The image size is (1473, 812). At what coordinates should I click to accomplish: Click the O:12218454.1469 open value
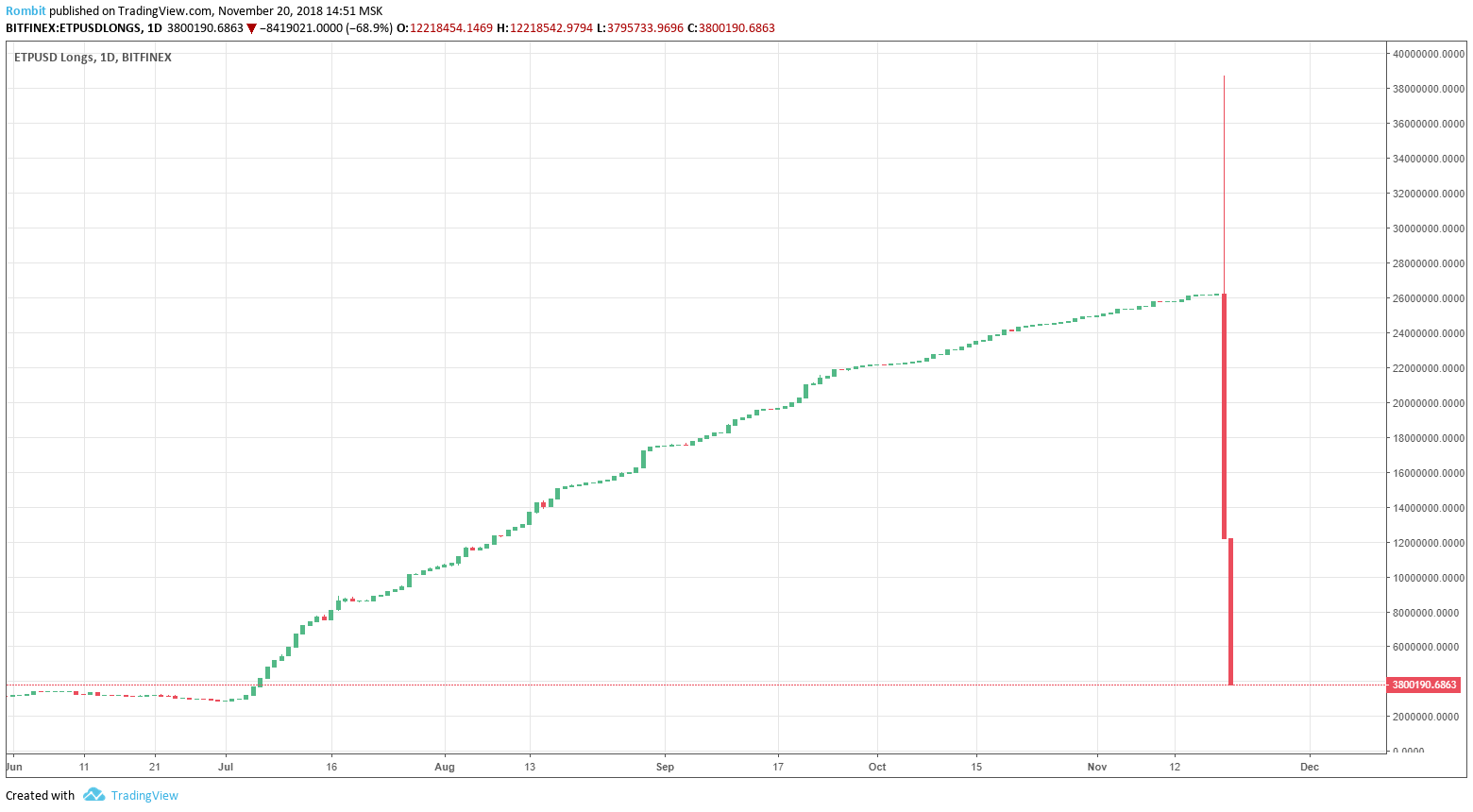click(x=445, y=28)
